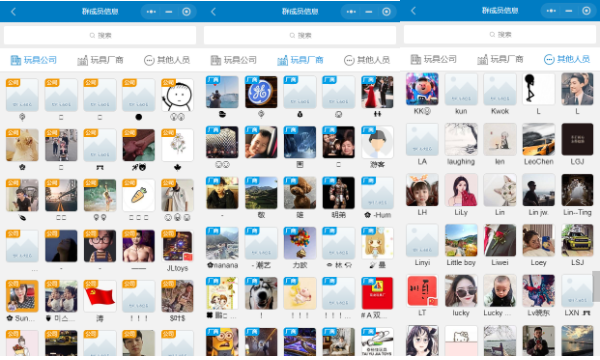Go back from the panel with 玩具公司 highlighted
600x360 pixels.
(x=13, y=12)
